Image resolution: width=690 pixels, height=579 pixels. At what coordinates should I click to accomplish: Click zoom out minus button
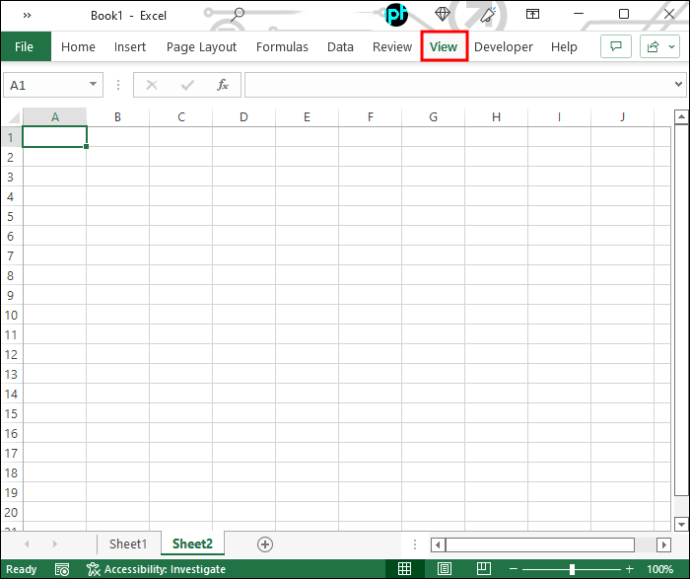pyautogui.click(x=513, y=569)
